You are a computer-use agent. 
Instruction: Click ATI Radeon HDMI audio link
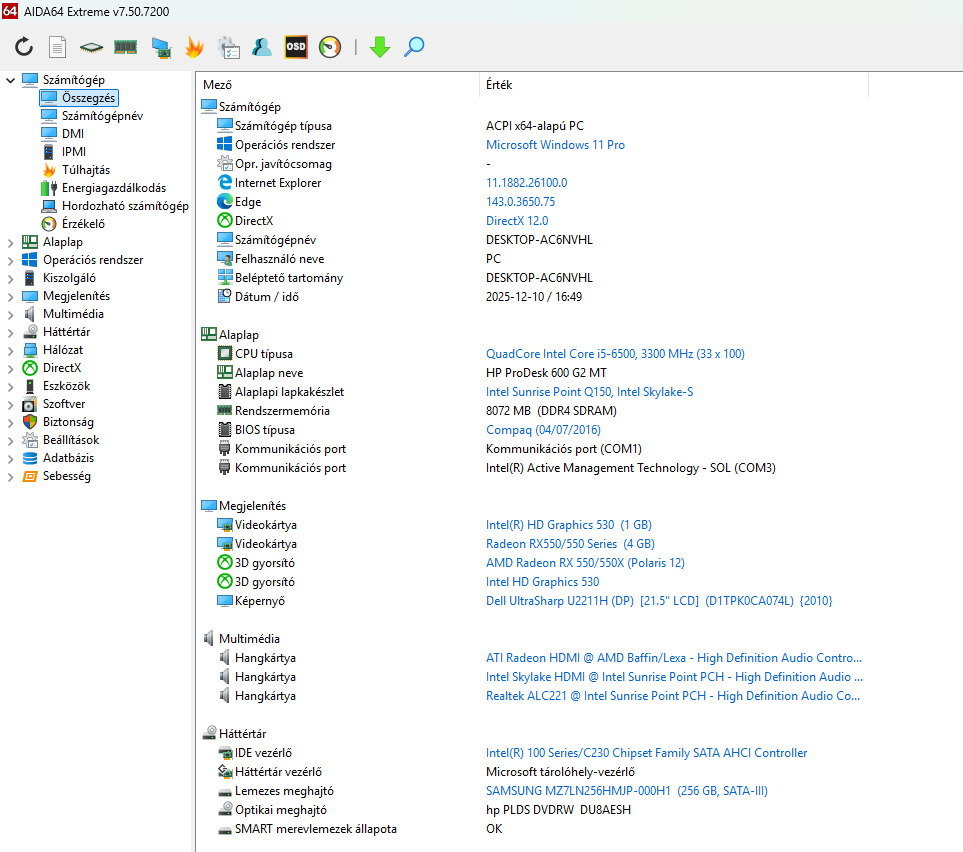[674, 658]
